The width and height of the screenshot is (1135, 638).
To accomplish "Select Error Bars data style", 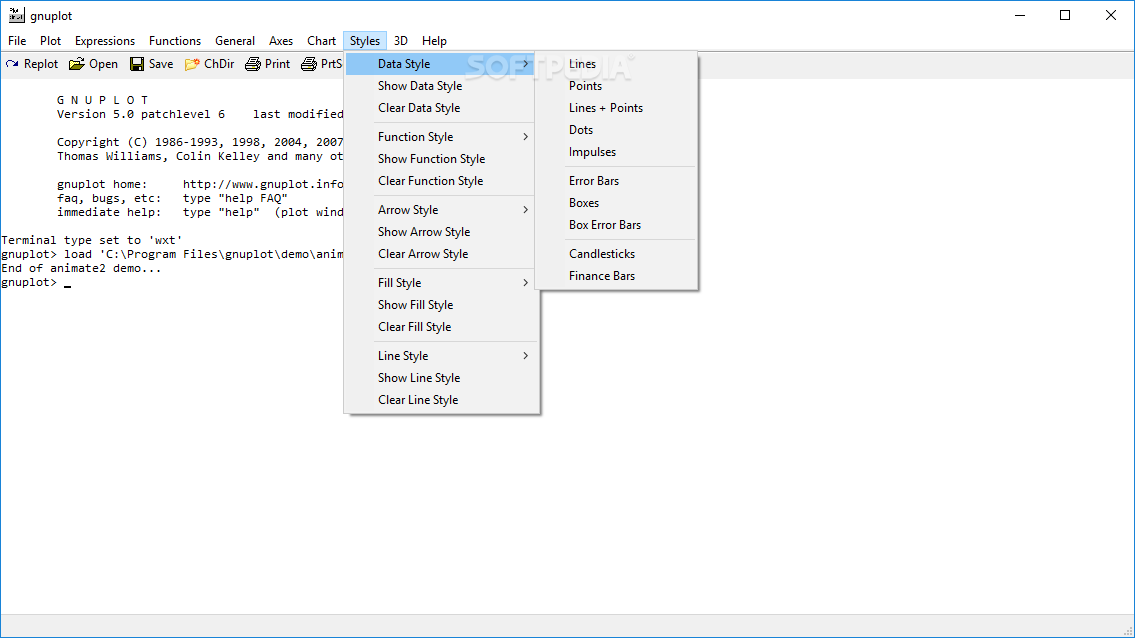I will tap(617, 181).
